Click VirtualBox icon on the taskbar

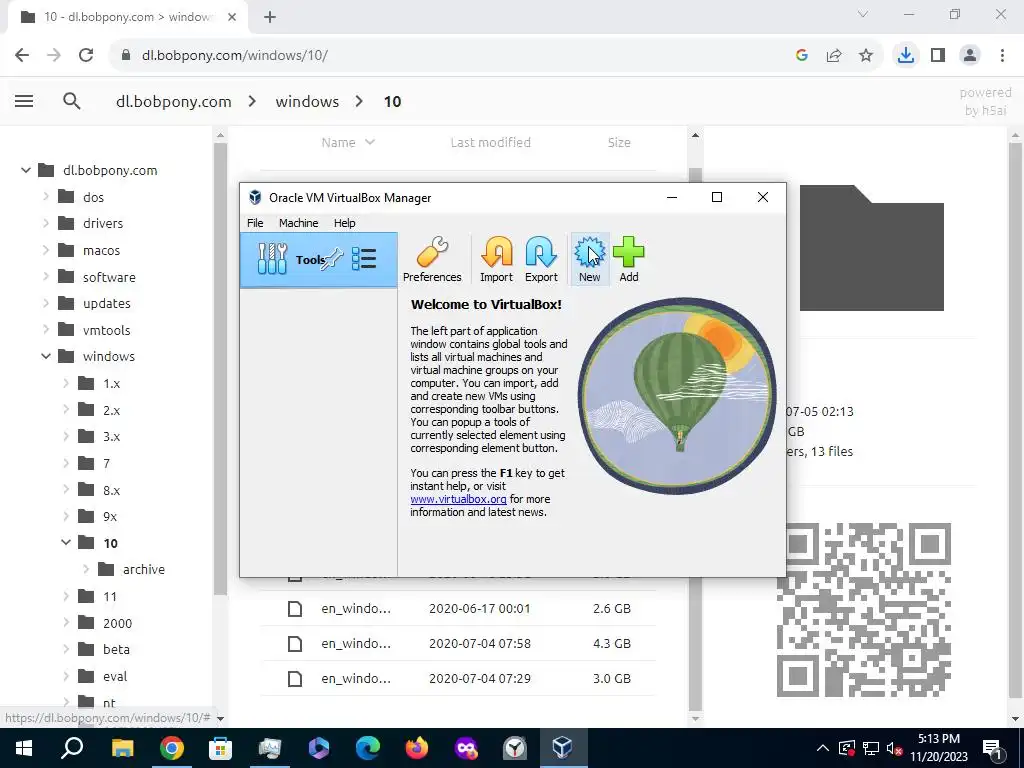pyautogui.click(x=562, y=748)
